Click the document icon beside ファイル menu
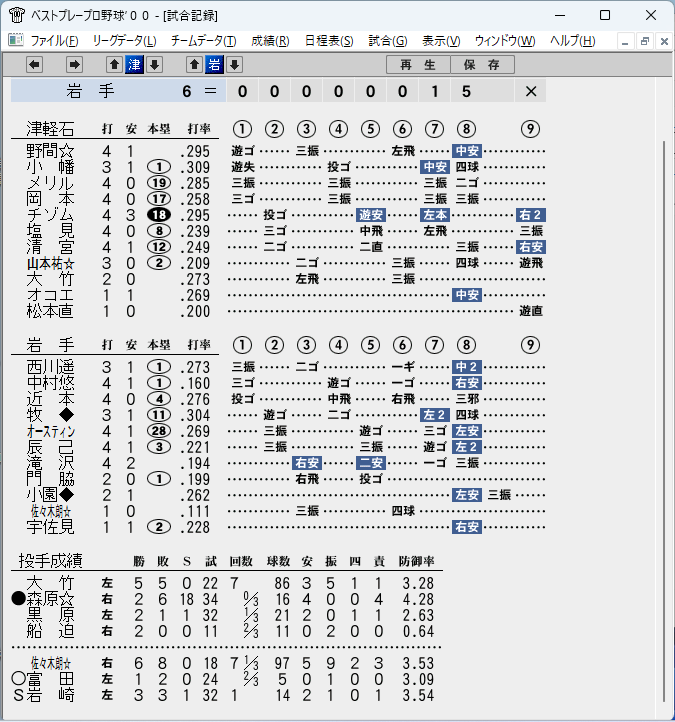Image resolution: width=675 pixels, height=722 pixels. 16,41
